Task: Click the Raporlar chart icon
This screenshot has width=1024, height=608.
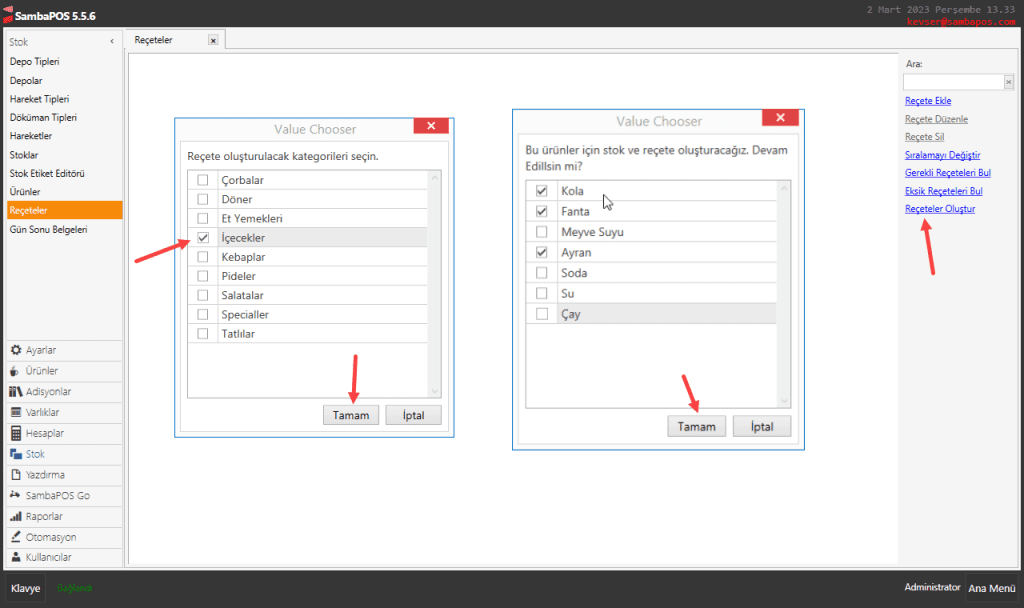Action: pyautogui.click(x=15, y=516)
